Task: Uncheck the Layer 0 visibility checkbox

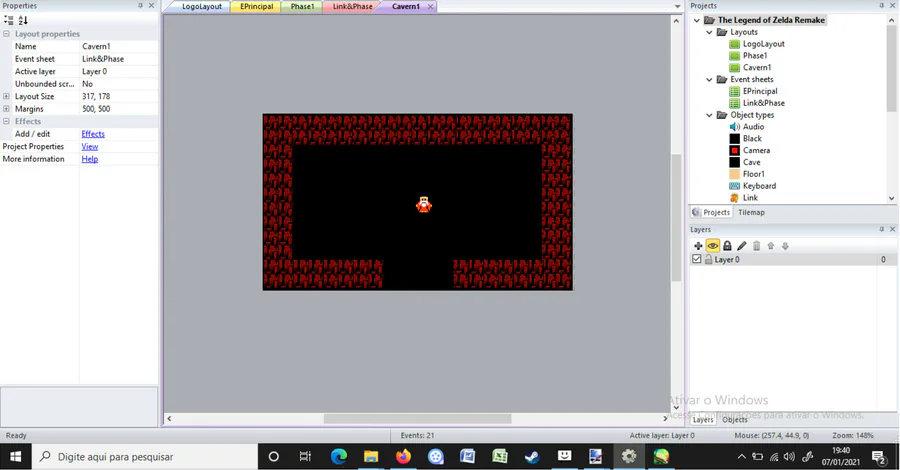Action: tap(697, 259)
